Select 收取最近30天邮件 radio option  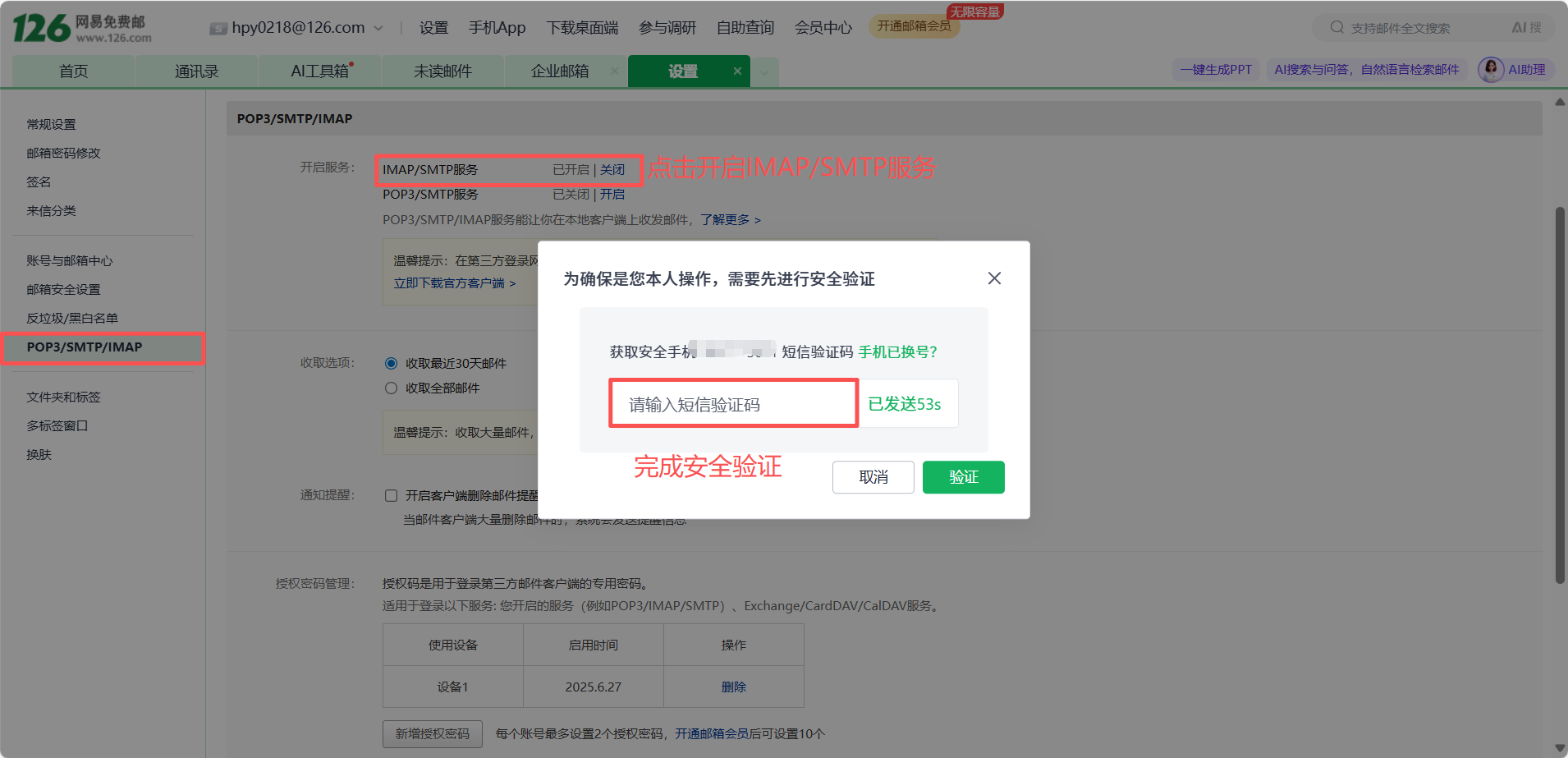(x=392, y=364)
